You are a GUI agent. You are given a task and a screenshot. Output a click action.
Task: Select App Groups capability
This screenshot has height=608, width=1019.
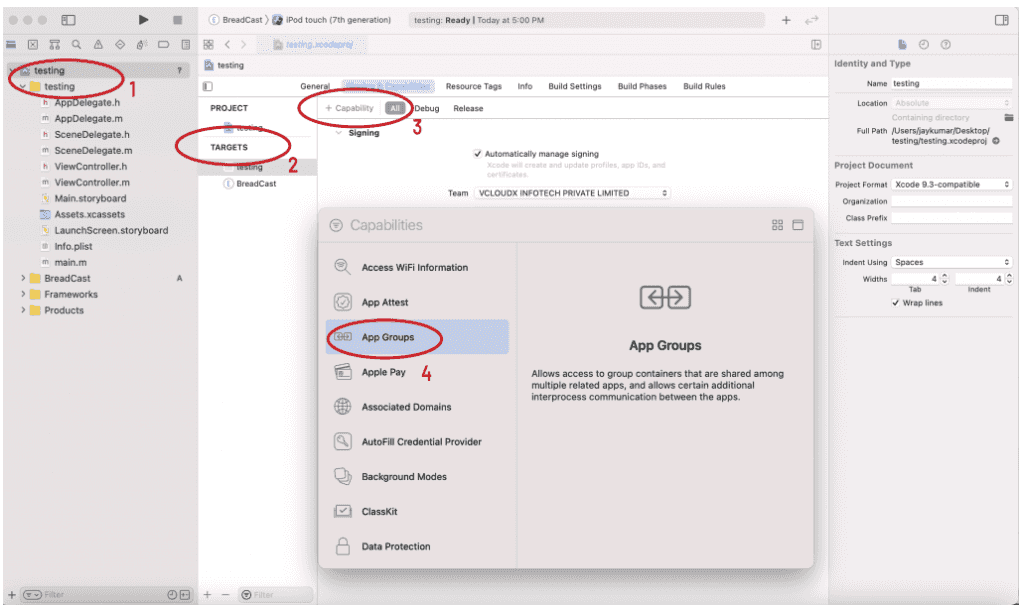pos(417,337)
